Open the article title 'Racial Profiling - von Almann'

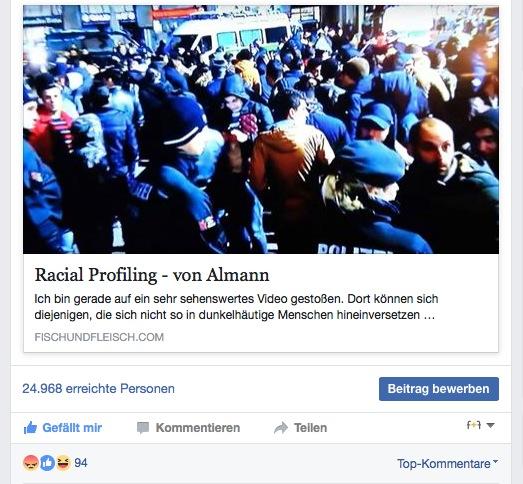pos(152,276)
